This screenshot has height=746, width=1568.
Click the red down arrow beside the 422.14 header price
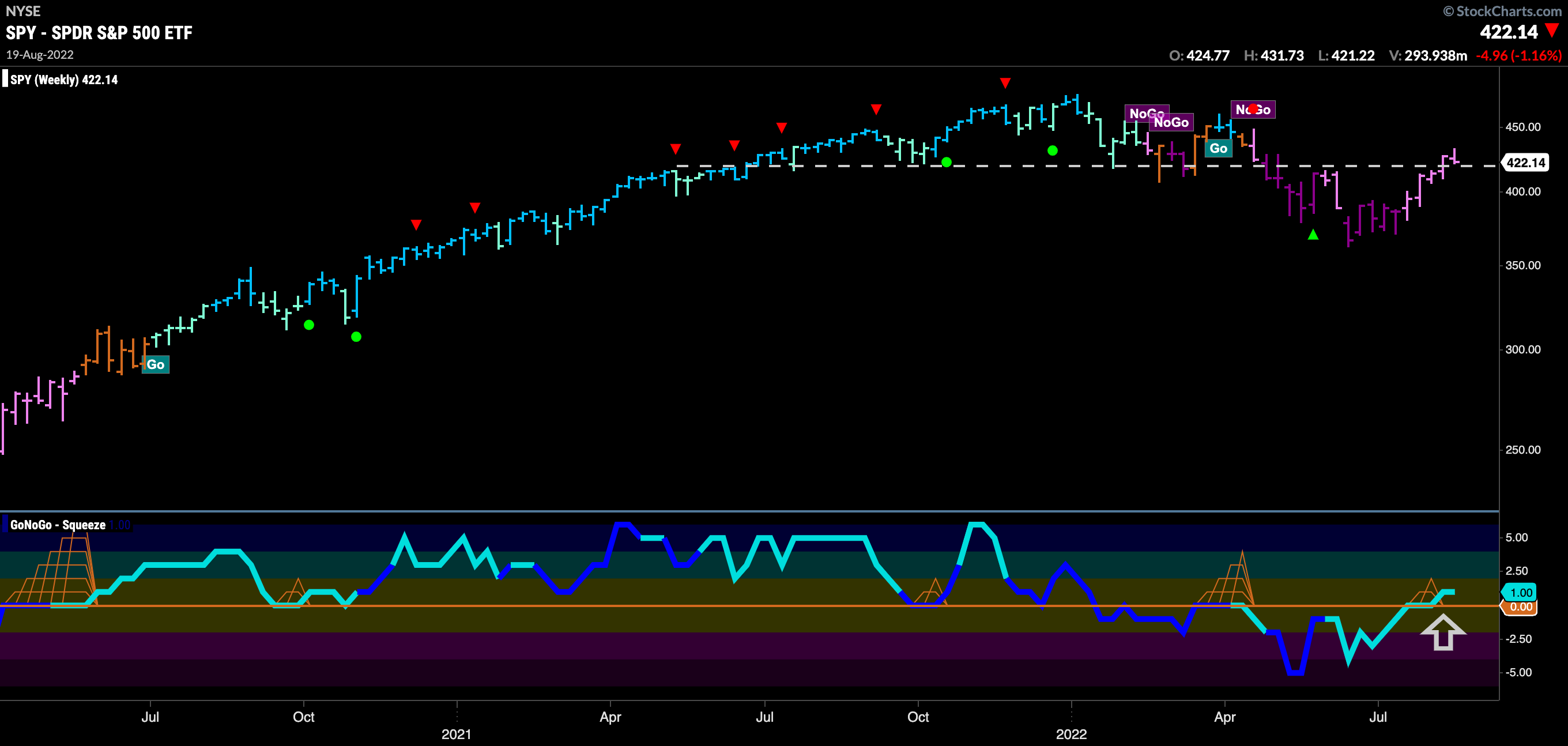[1552, 30]
